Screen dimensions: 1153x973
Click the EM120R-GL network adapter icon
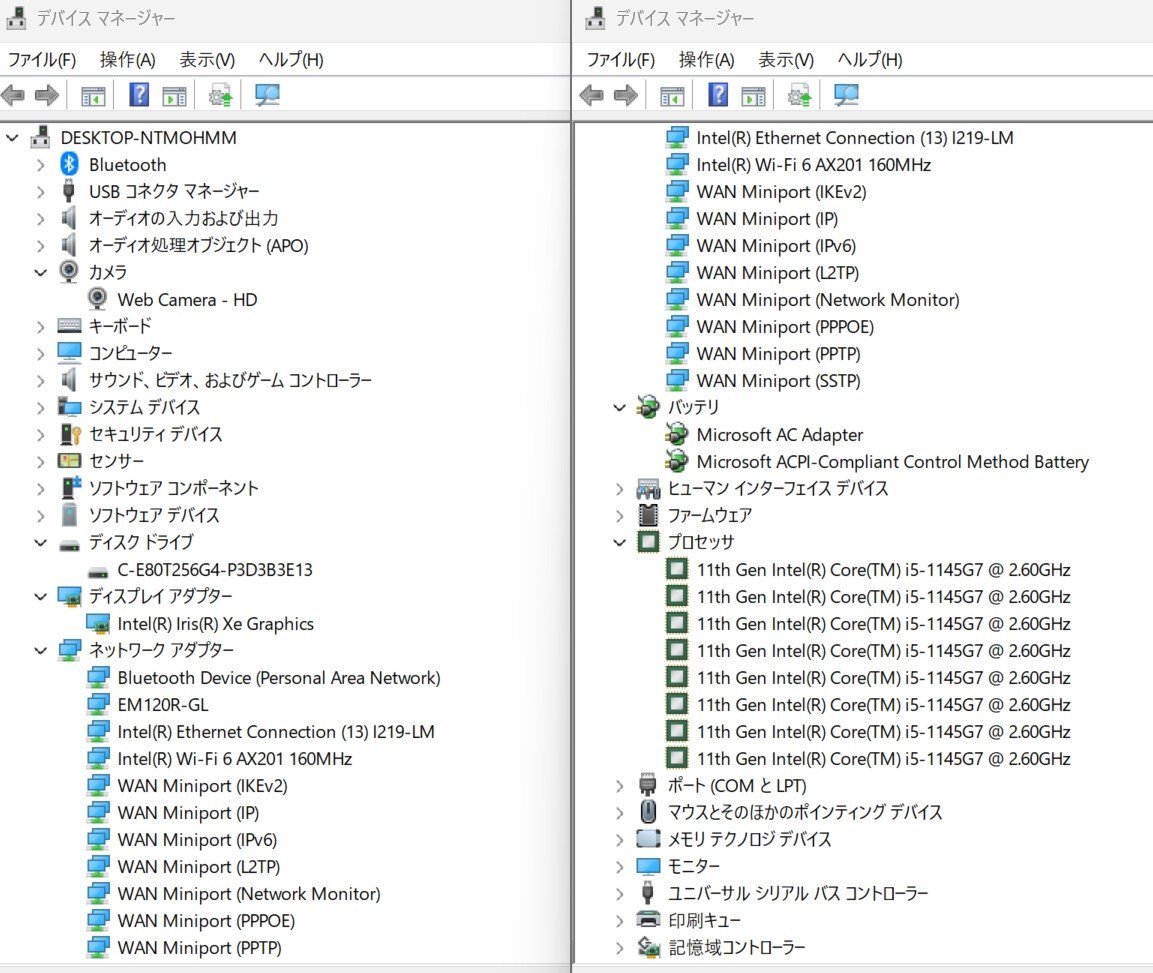pos(98,705)
